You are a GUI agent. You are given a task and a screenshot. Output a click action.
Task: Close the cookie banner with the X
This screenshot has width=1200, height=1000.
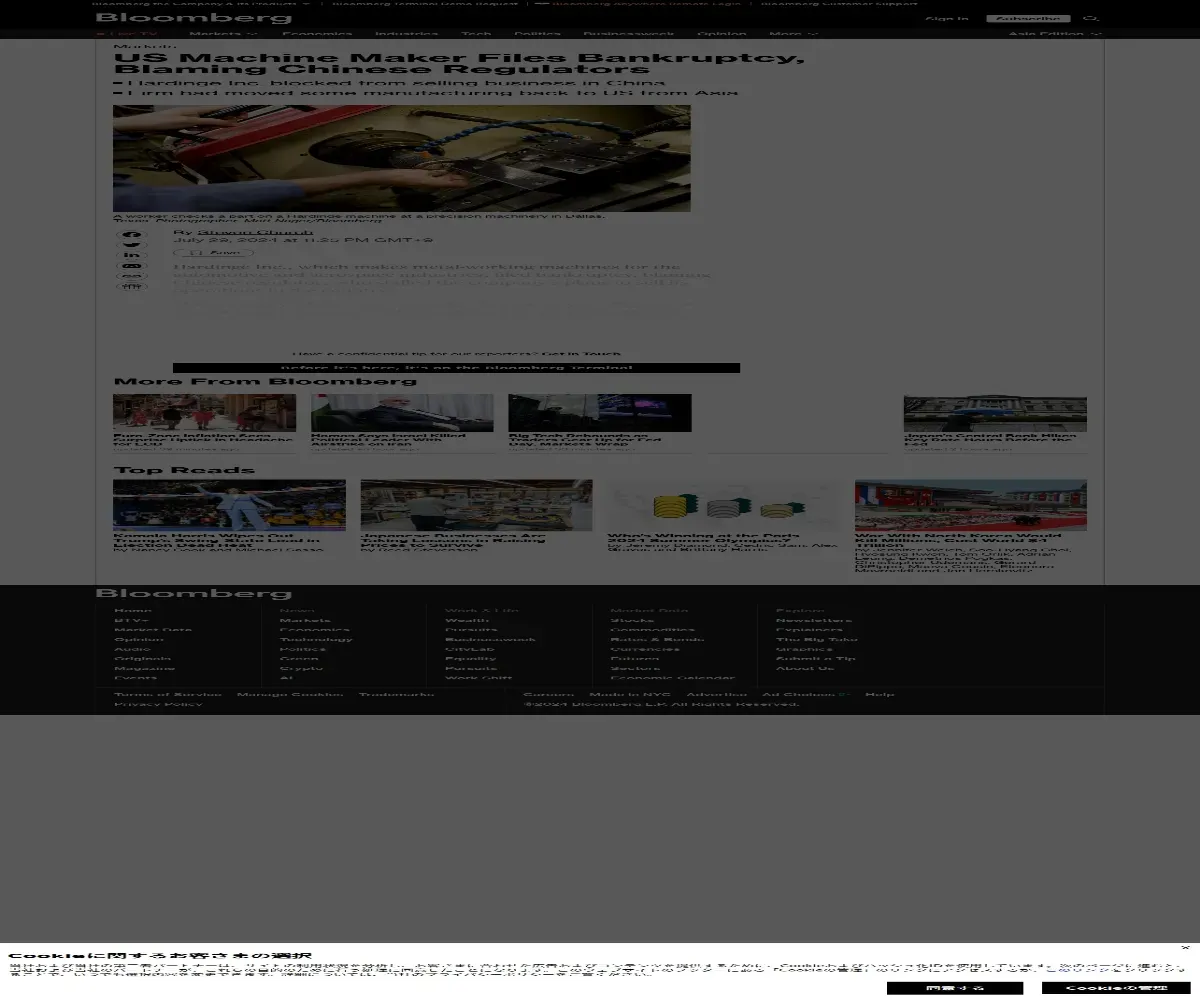[x=1185, y=947]
